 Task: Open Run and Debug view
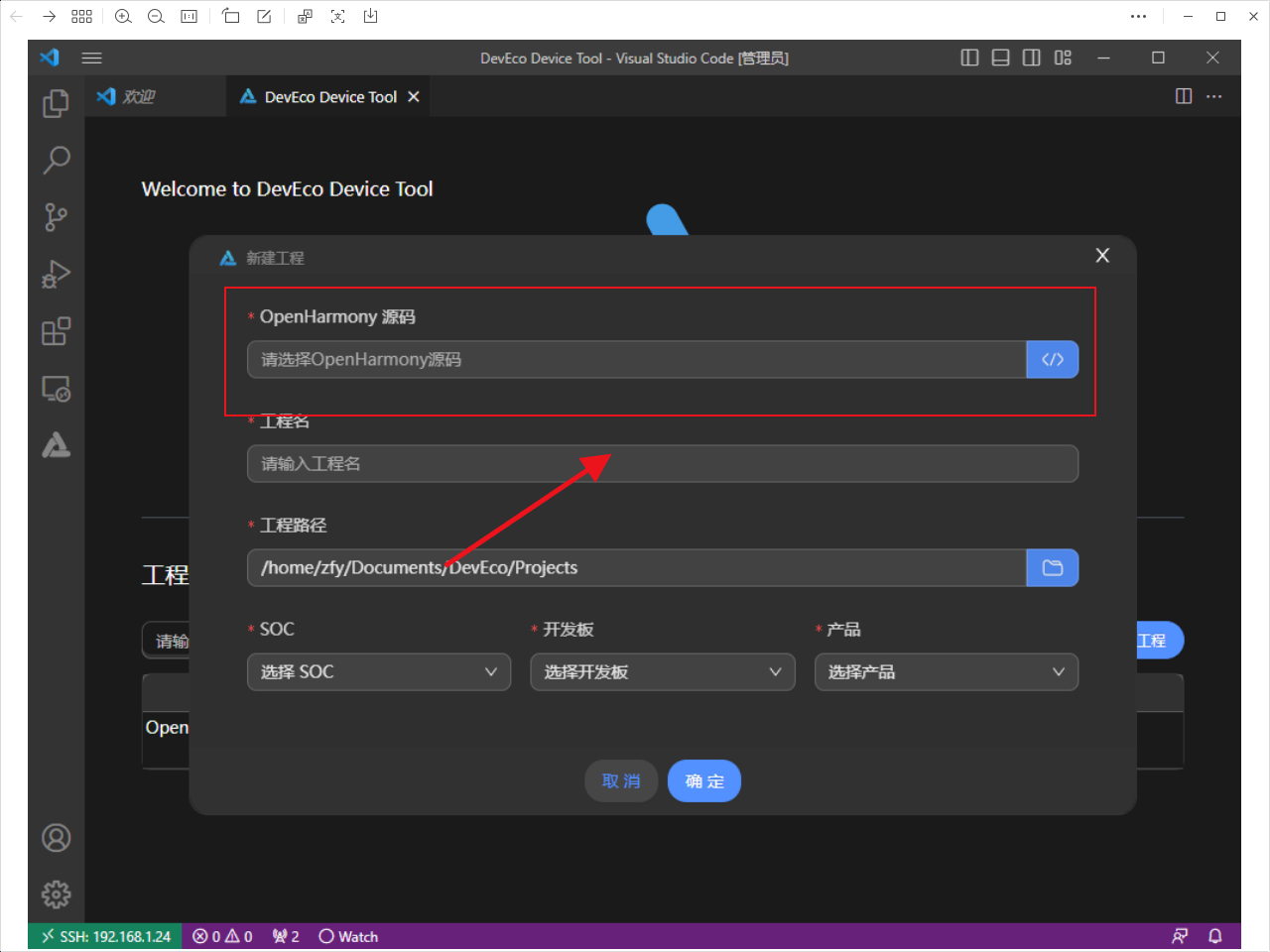56,274
